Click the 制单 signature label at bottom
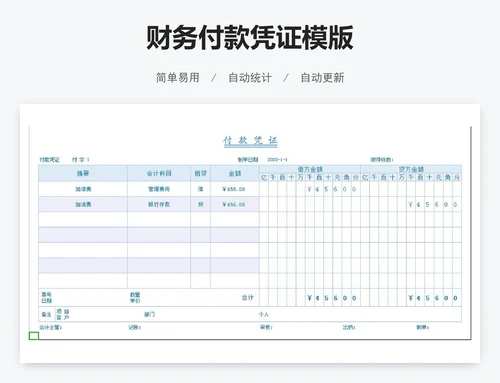500x383 pixels. (x=422, y=327)
